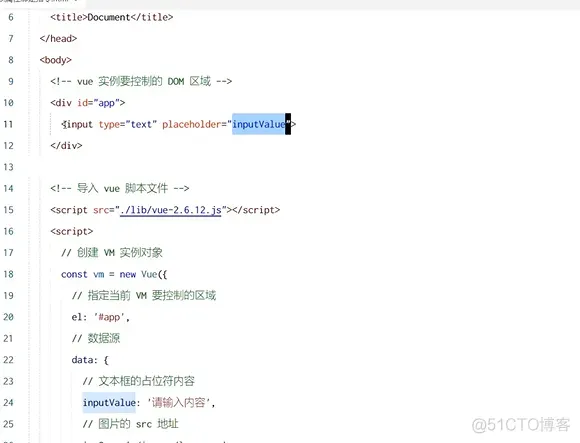580x443 pixels.
Task: Click the inputValue key in data object
Action: 109,402
